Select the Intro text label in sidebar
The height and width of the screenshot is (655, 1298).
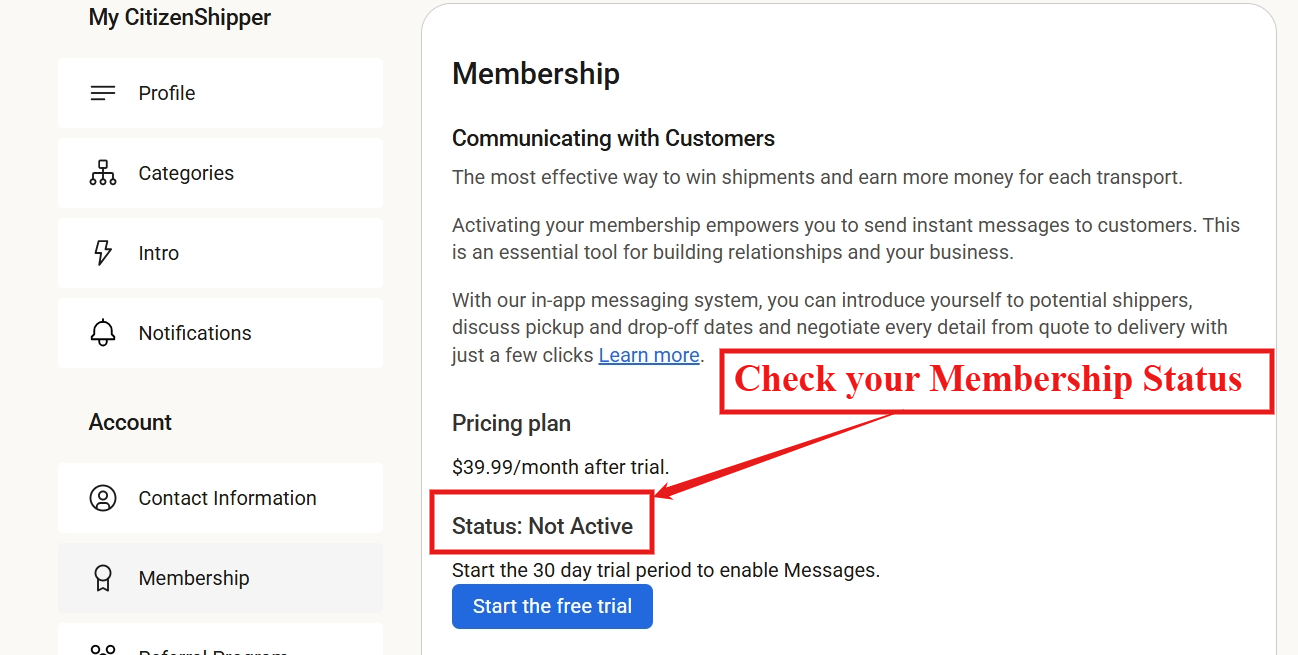click(x=159, y=253)
